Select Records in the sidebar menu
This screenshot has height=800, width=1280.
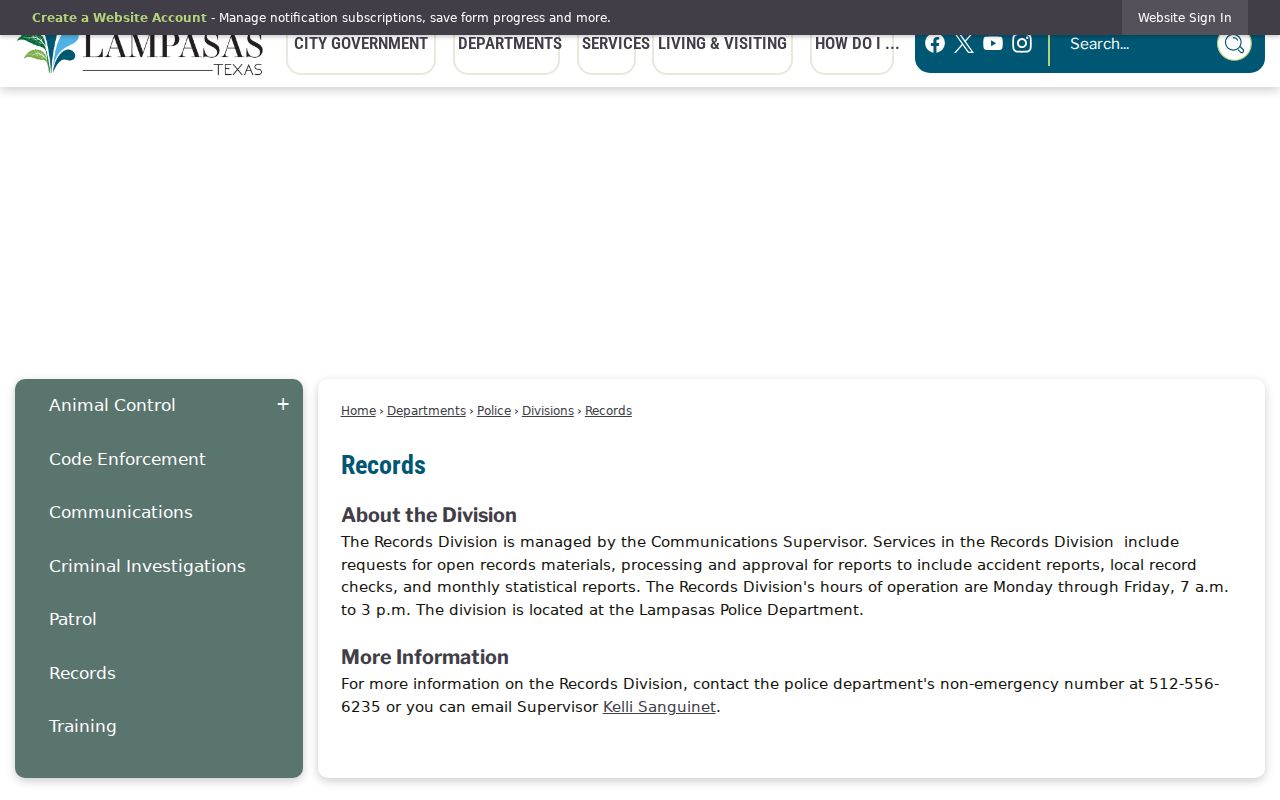[x=82, y=673]
